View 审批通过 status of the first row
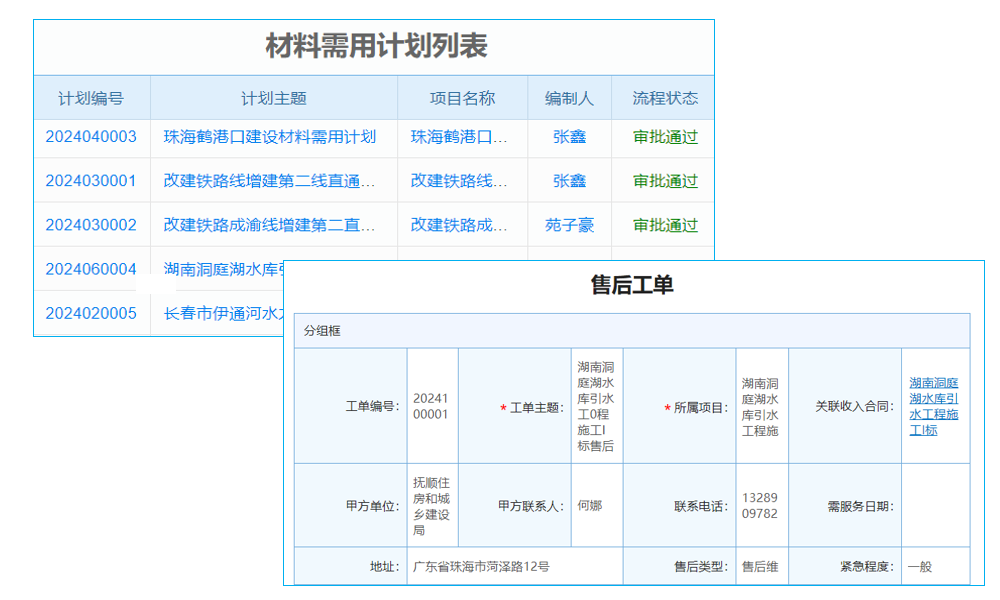 click(665, 137)
